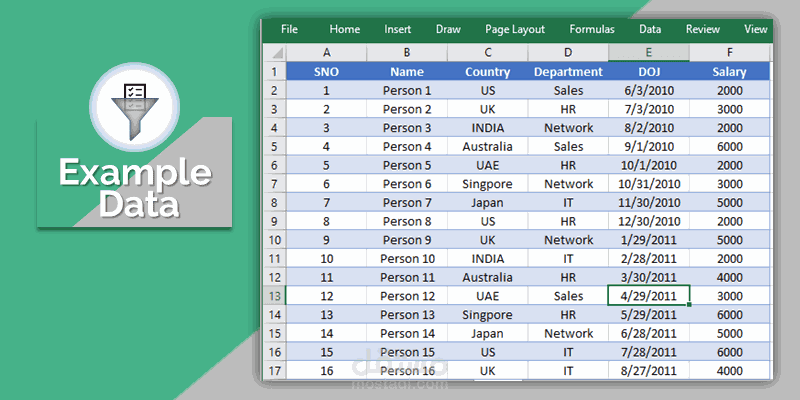The width and height of the screenshot is (800, 400).
Task: Select the Review tab
Action: click(703, 30)
